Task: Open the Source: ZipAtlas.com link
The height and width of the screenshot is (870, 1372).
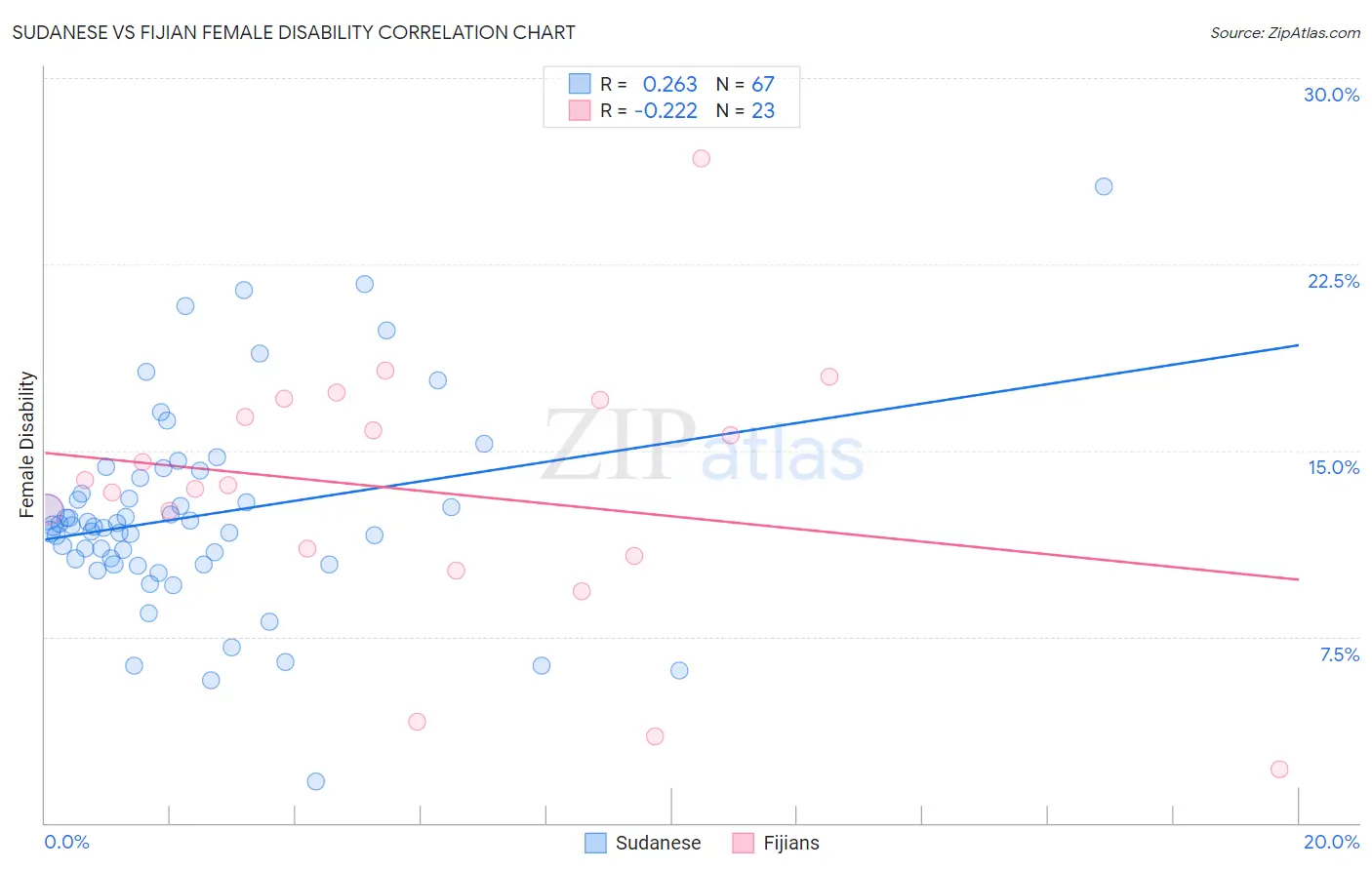Action: [1285, 32]
